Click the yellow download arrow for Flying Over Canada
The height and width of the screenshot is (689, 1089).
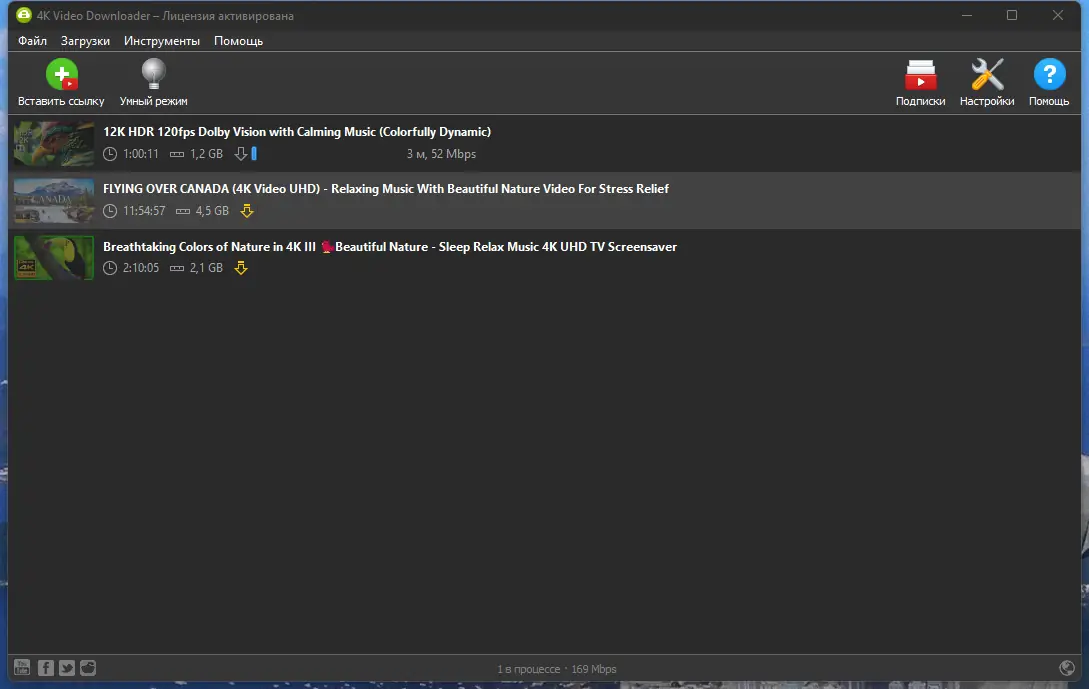247,210
